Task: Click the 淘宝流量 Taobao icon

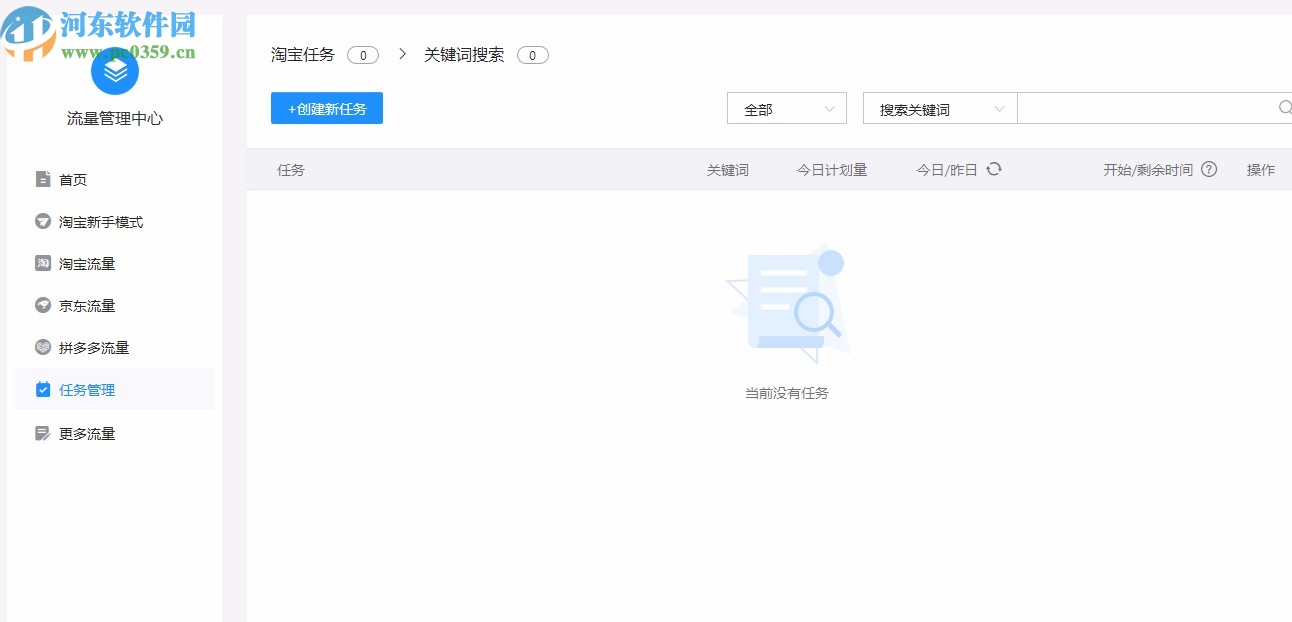Action: pos(41,263)
